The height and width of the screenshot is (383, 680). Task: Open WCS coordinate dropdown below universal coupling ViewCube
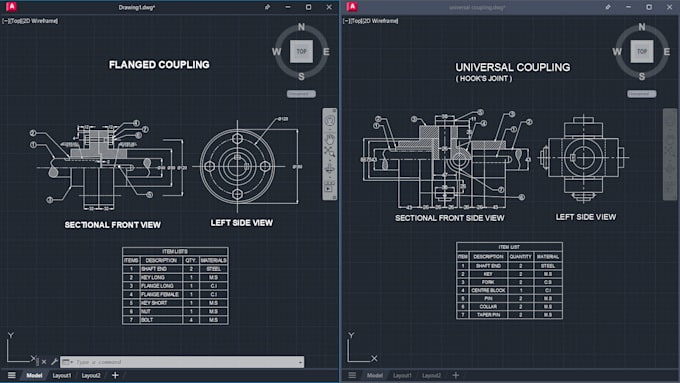coord(641,94)
